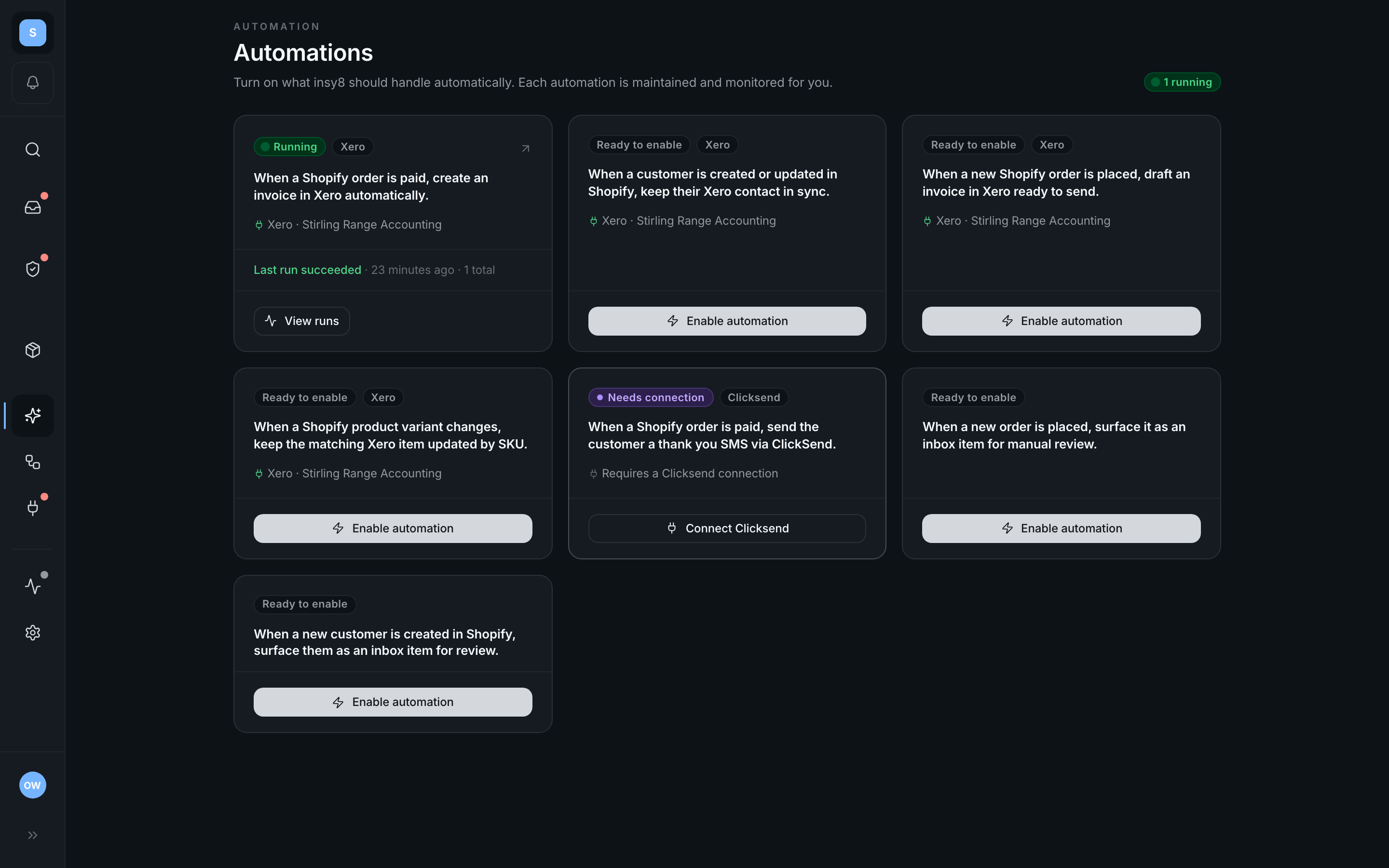Enable the Xero contact sync automation
The width and height of the screenshot is (1389, 868).
pyautogui.click(x=727, y=321)
